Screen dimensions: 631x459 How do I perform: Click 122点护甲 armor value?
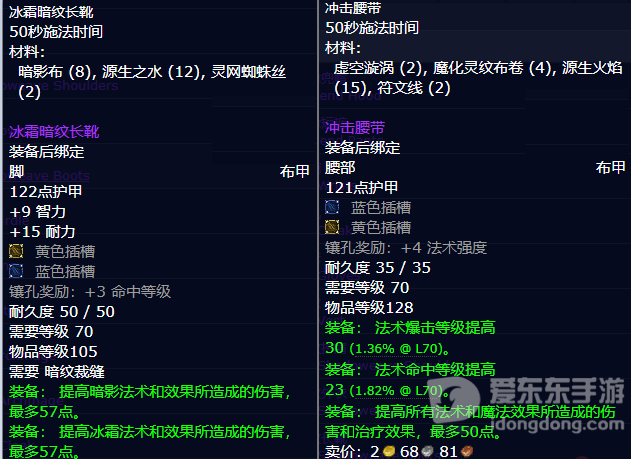click(x=45, y=191)
